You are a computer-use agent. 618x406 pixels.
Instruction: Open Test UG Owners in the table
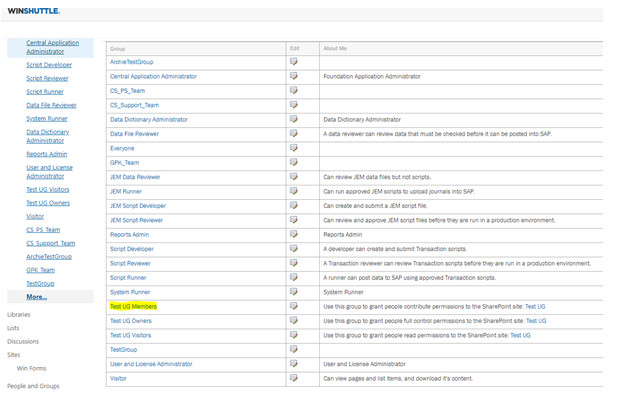point(131,321)
